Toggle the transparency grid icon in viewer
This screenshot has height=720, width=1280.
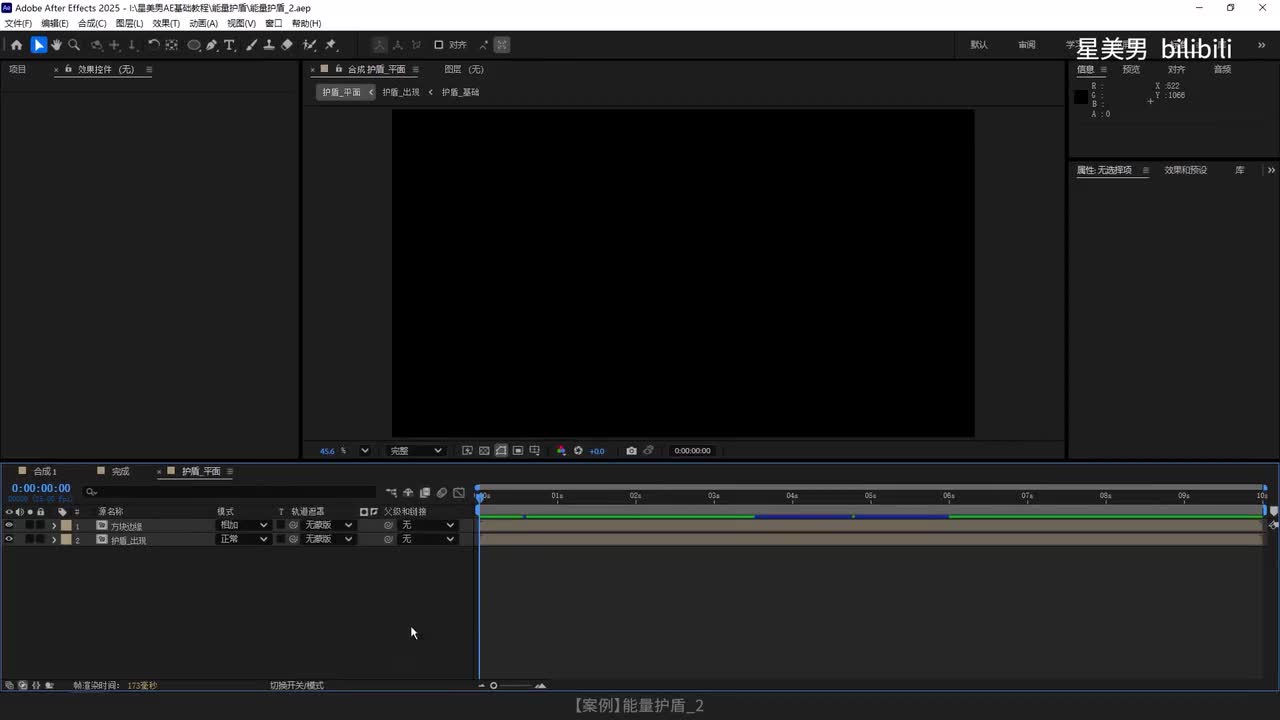pyautogui.click(x=484, y=451)
